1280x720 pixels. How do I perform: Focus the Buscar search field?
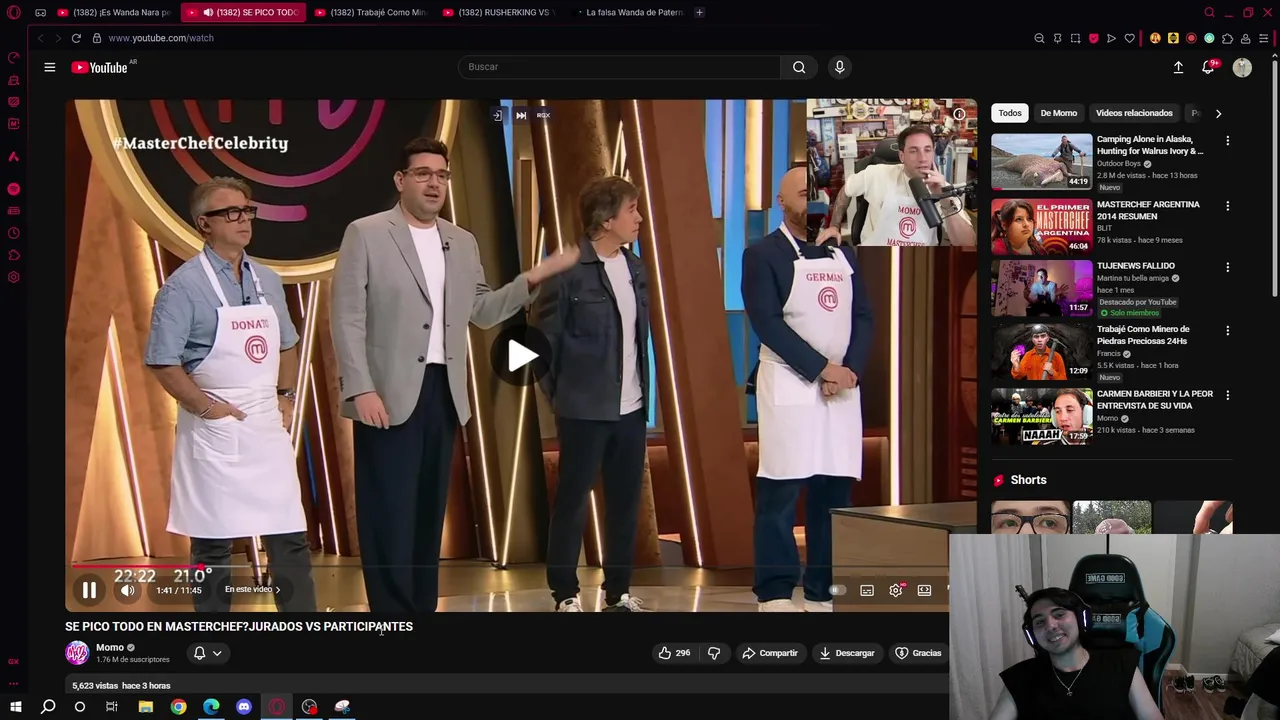(619, 67)
